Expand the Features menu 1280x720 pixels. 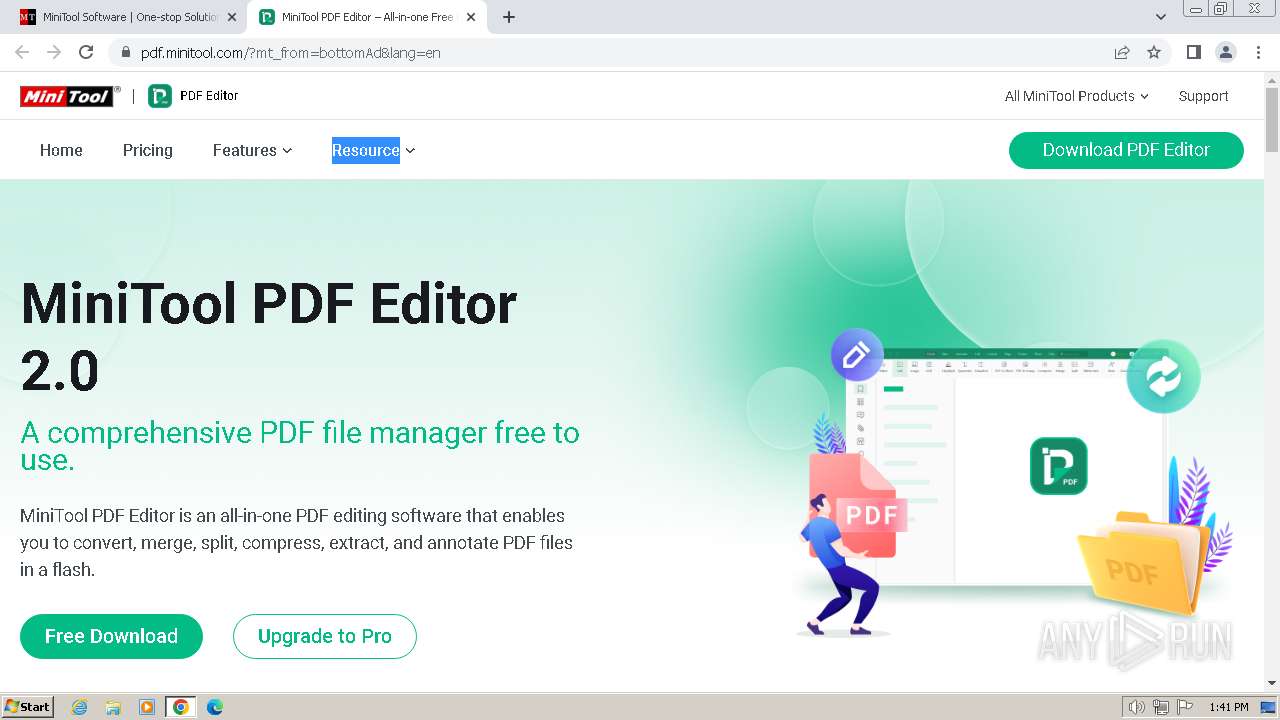click(x=253, y=150)
